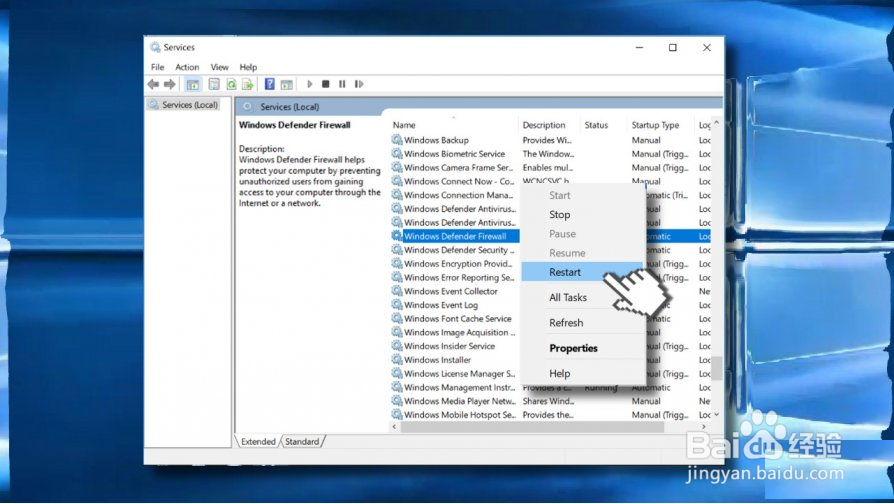Click the Services title bar app icon
Viewport: 894px width, 504px height.
[x=155, y=47]
